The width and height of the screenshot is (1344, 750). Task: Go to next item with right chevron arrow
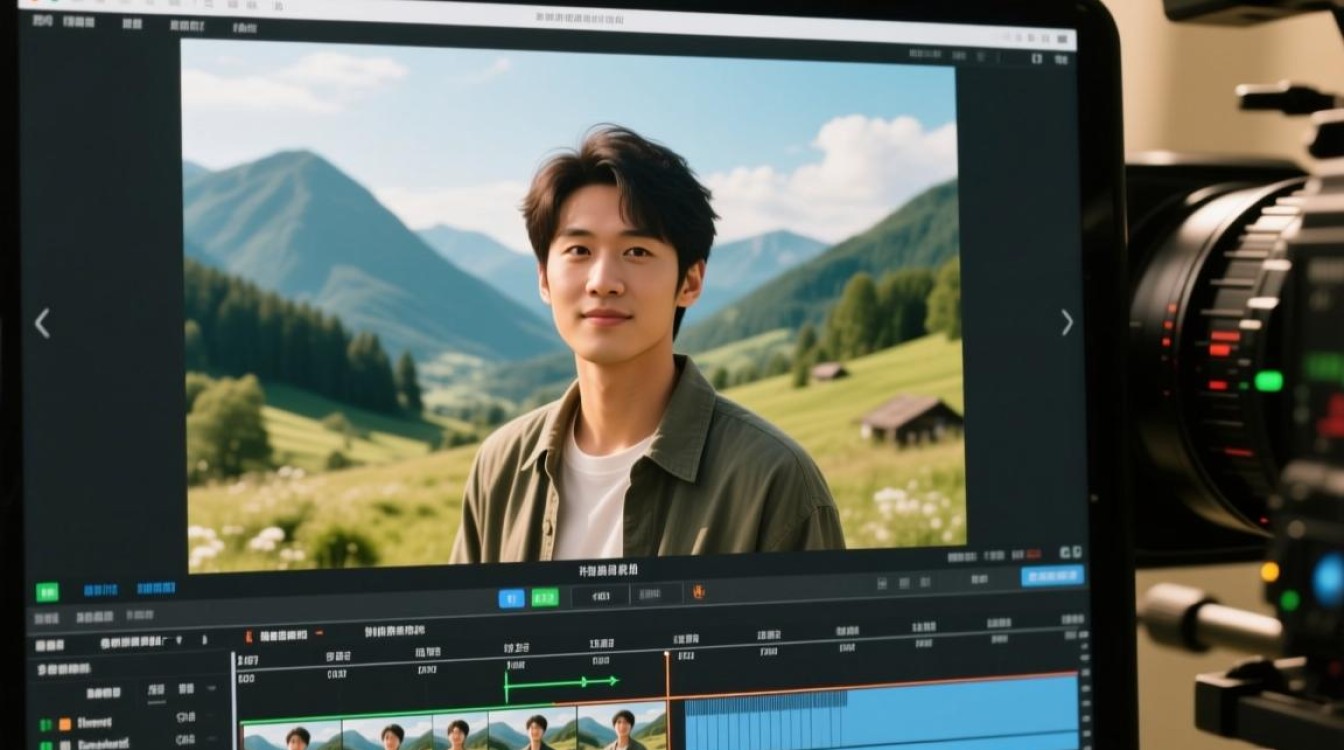(x=1067, y=322)
